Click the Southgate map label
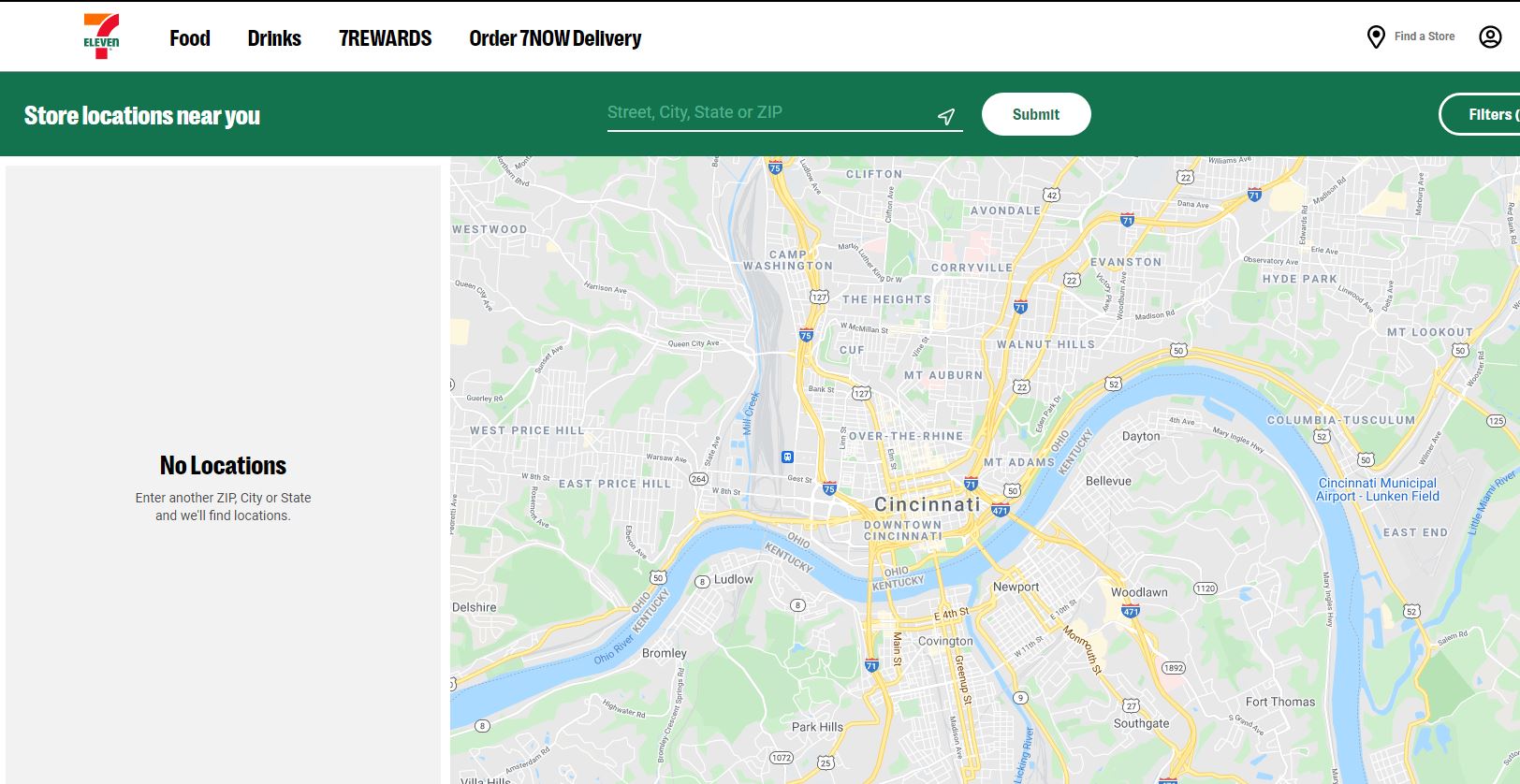Image resolution: width=1520 pixels, height=784 pixels. [x=1141, y=723]
